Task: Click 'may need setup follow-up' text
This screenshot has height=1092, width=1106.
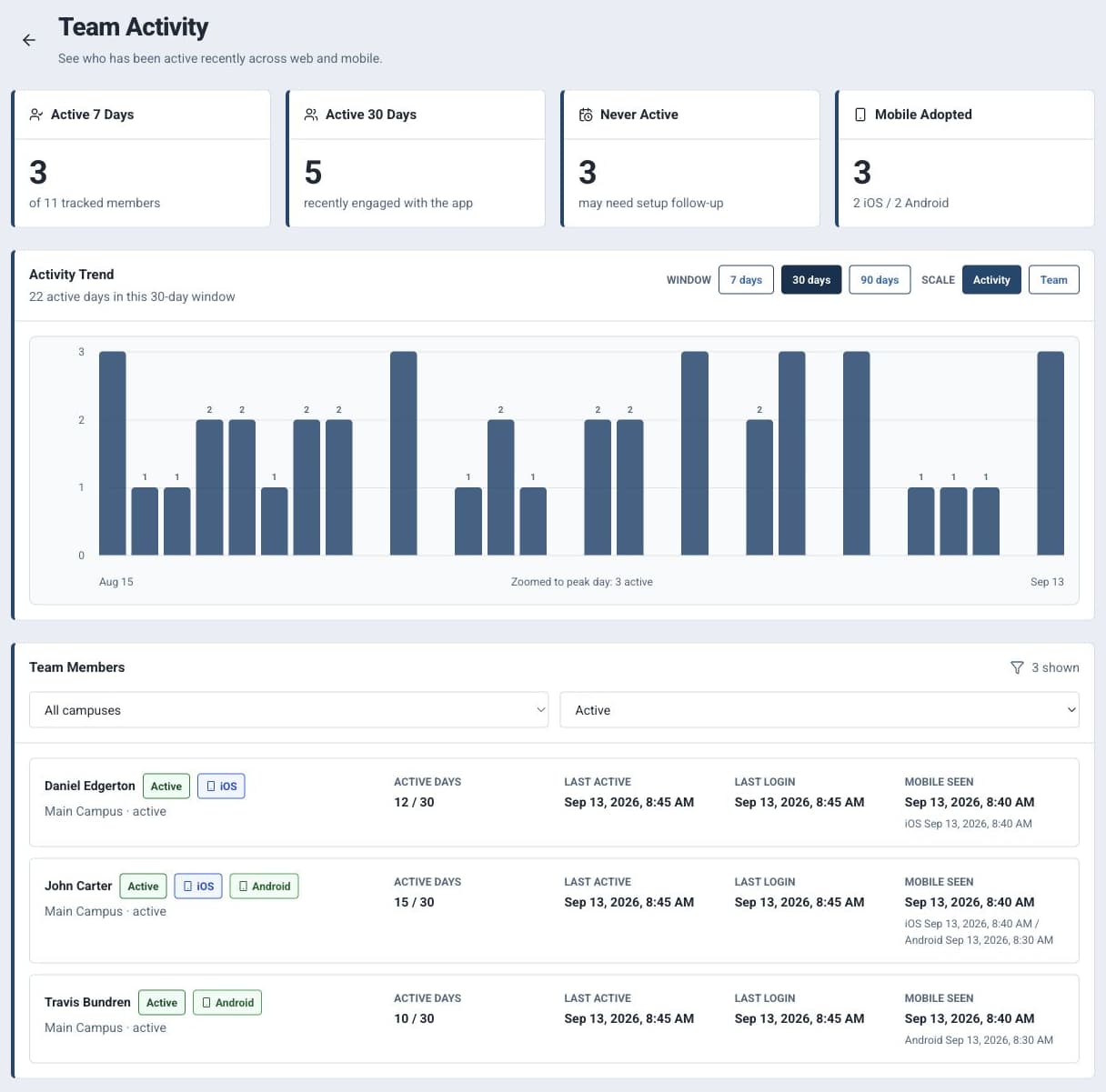Action: tap(651, 203)
